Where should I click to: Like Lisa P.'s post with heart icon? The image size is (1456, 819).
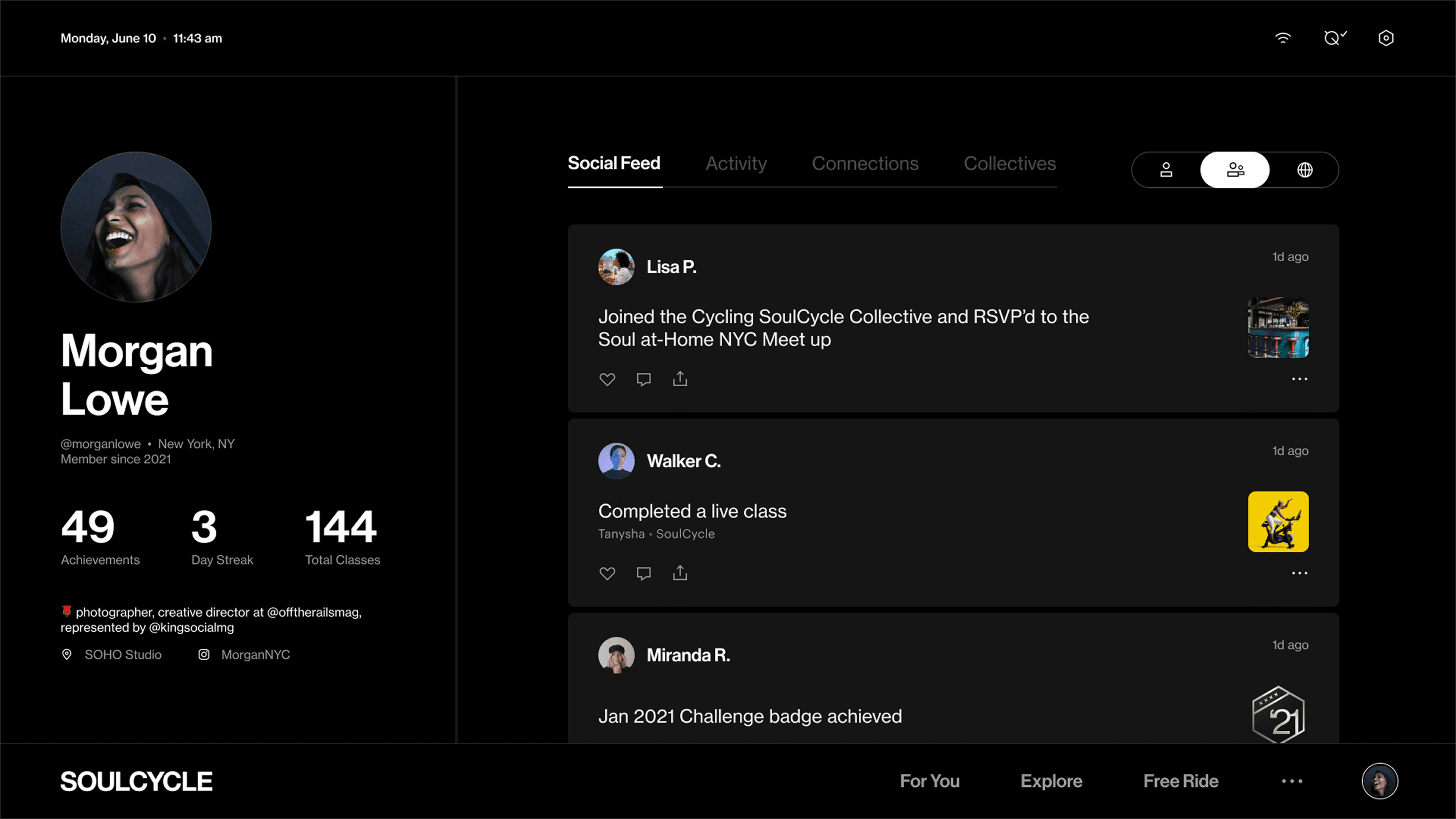click(607, 379)
